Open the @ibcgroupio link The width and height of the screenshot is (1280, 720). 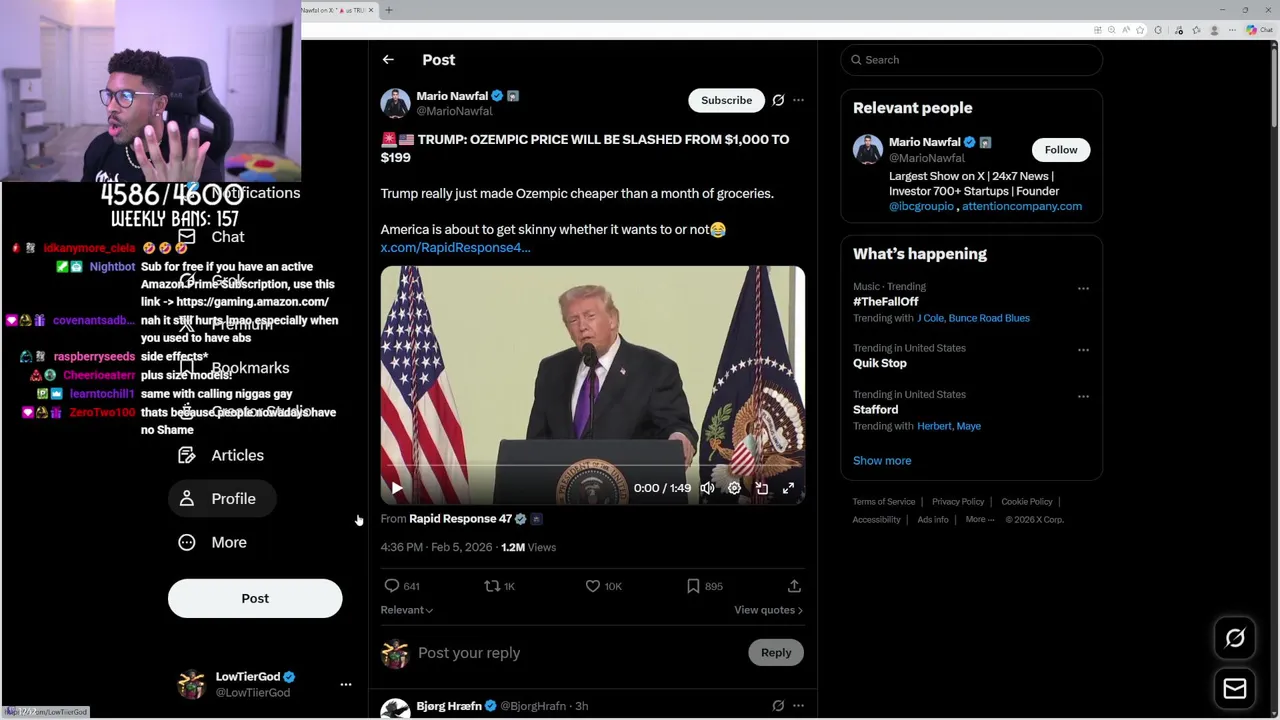921,206
